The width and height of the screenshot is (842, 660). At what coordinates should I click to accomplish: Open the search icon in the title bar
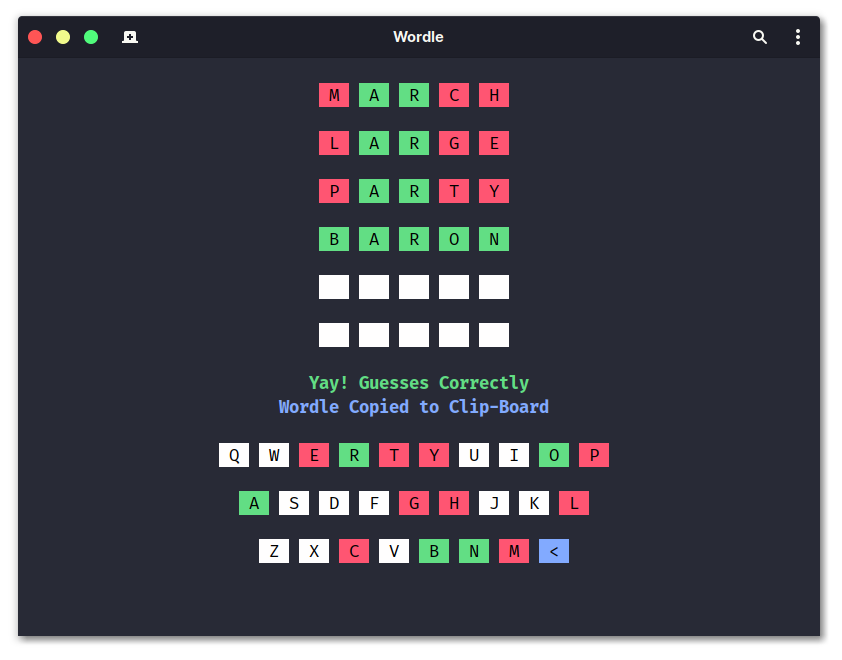coord(760,36)
